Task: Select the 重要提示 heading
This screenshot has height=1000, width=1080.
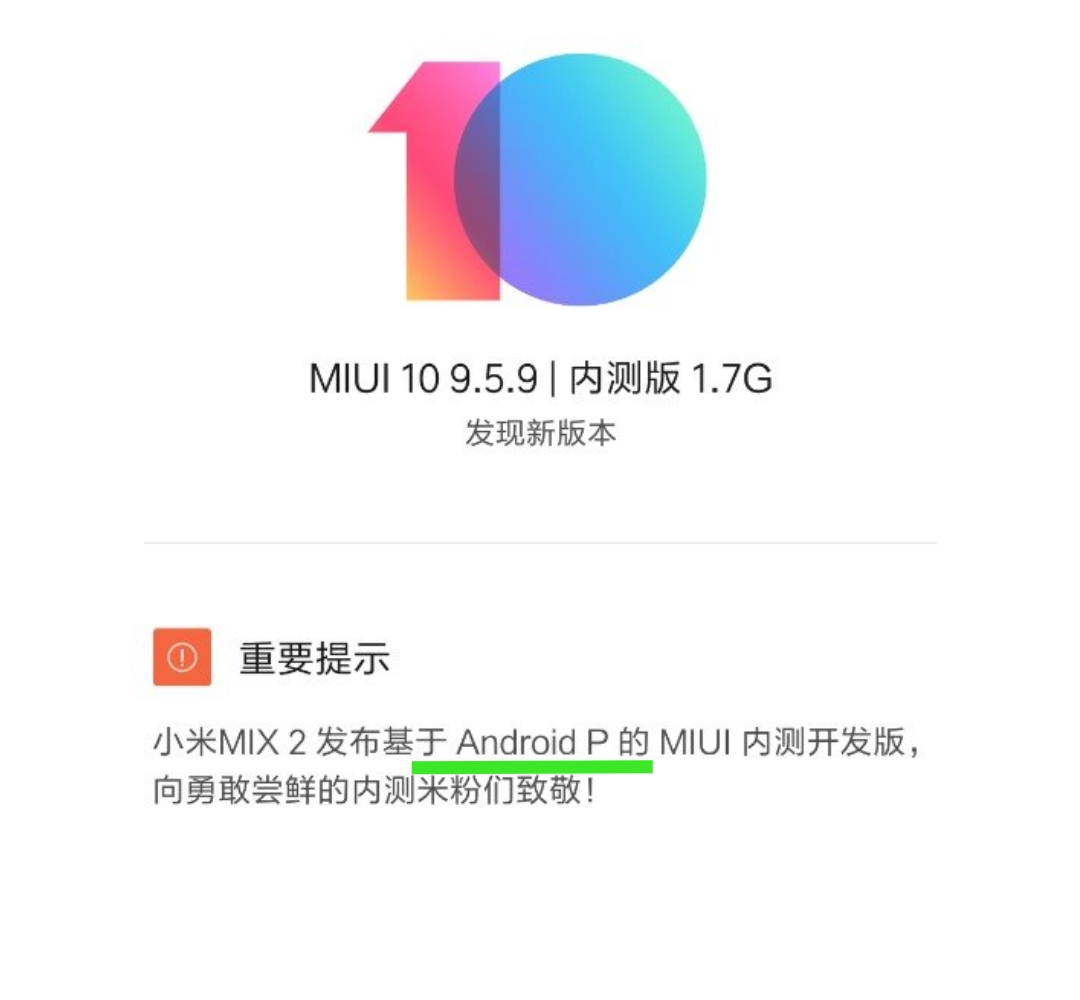Action: tap(315, 658)
